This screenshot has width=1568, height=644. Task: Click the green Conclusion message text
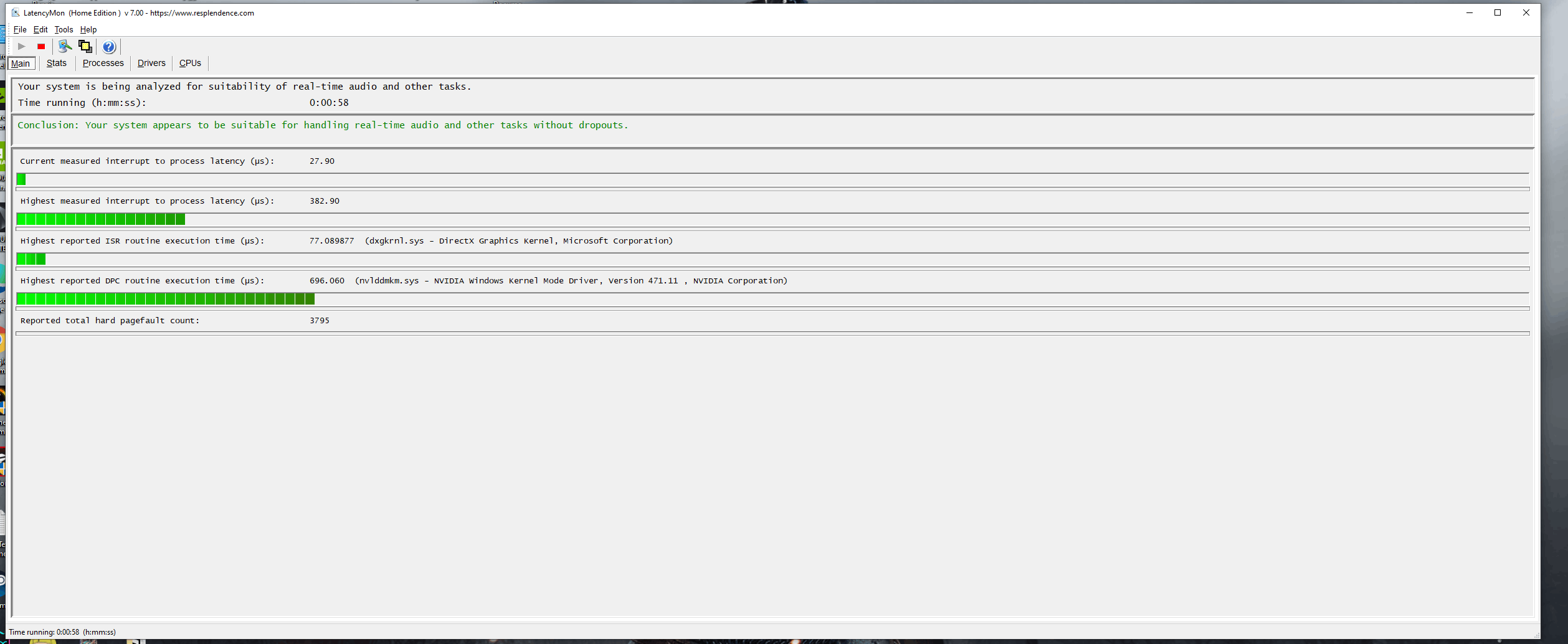323,125
